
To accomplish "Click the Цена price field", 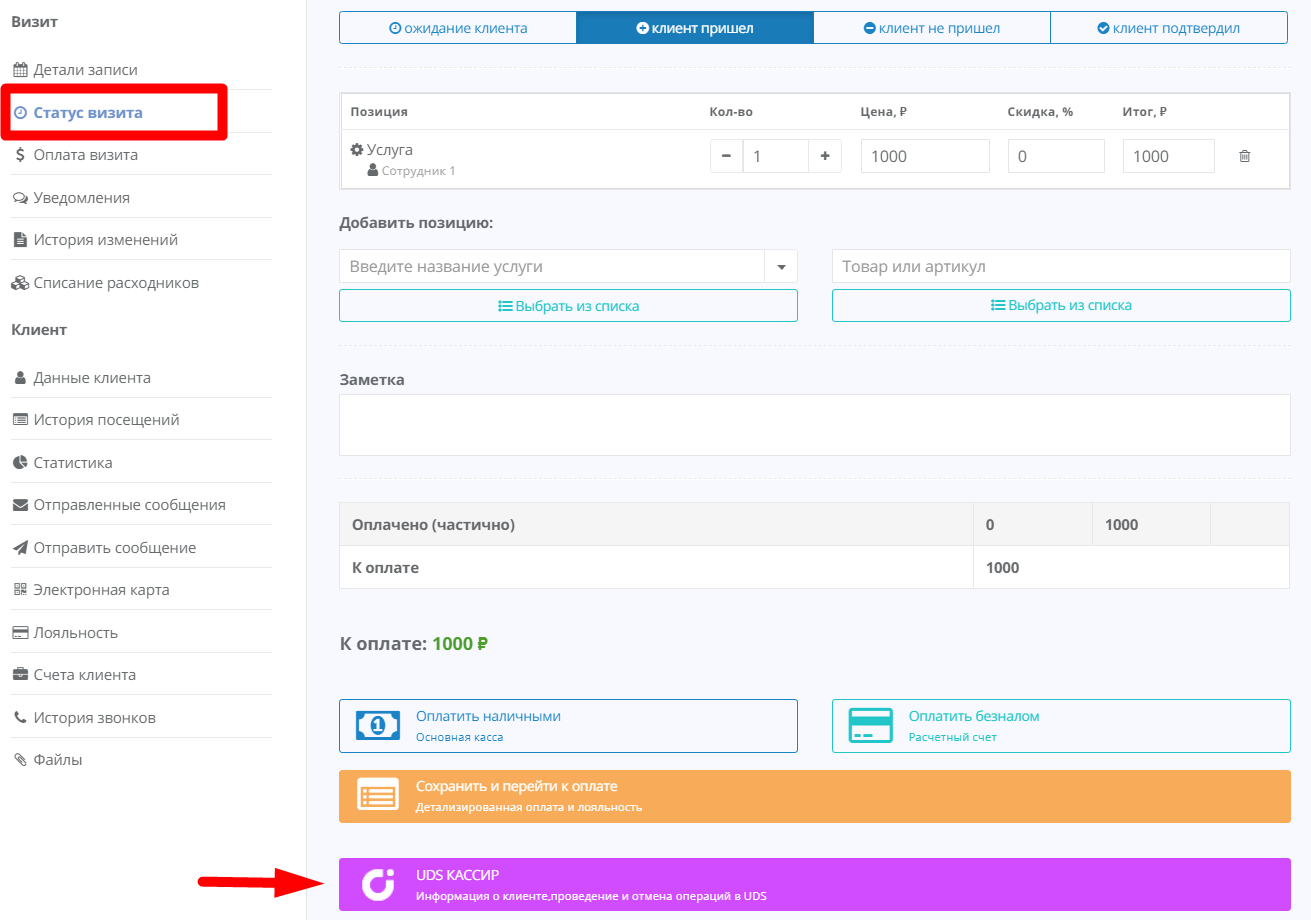I will click(925, 156).
